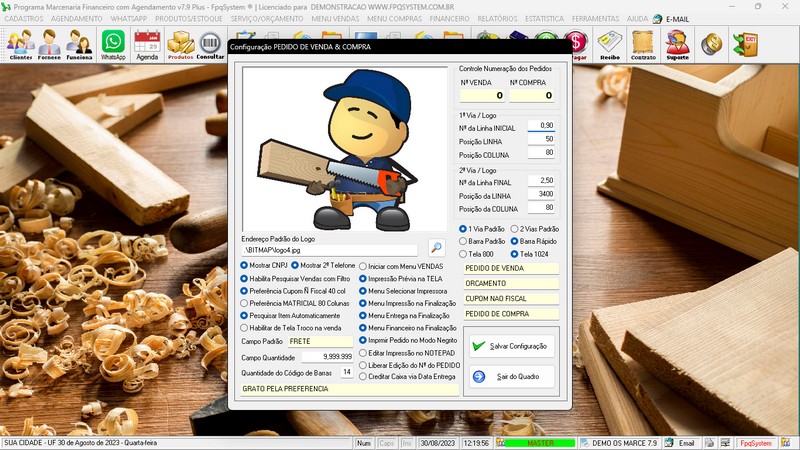The height and width of the screenshot is (450, 800).
Task: Enable Editar Impressão no NOTEPAD
Action: [x=407, y=353]
